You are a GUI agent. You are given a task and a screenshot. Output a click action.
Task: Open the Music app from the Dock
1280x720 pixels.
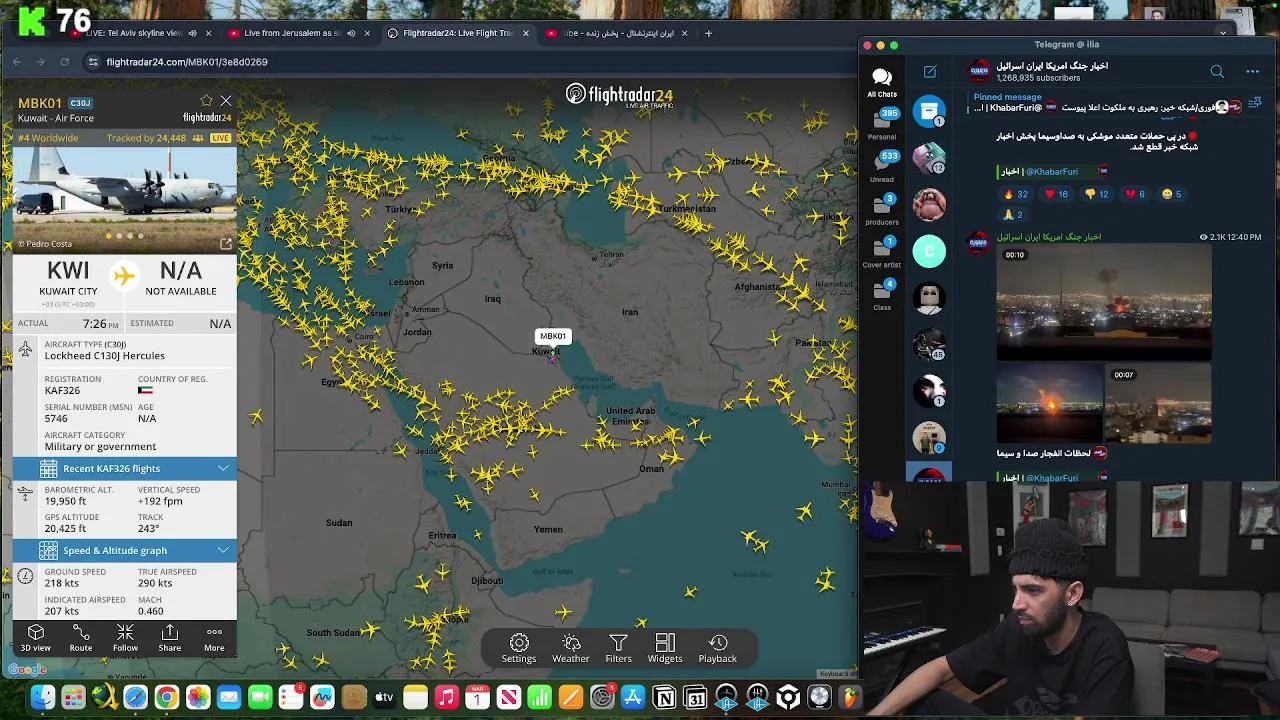(447, 698)
